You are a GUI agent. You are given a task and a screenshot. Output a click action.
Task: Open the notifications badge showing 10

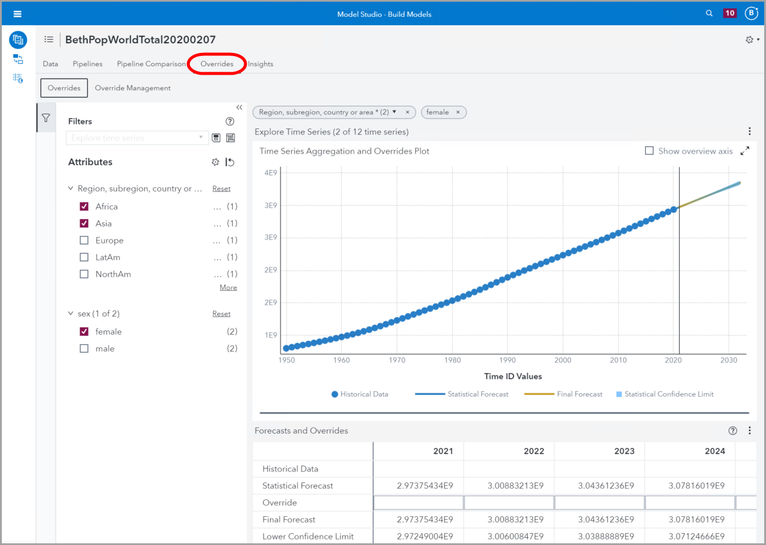(730, 13)
